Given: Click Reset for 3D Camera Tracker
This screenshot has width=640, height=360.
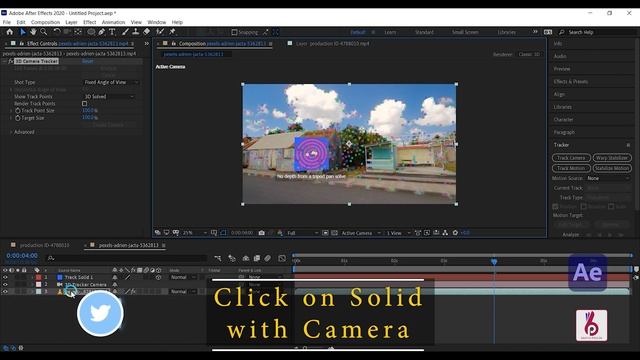Looking at the screenshot, I should click(88, 61).
